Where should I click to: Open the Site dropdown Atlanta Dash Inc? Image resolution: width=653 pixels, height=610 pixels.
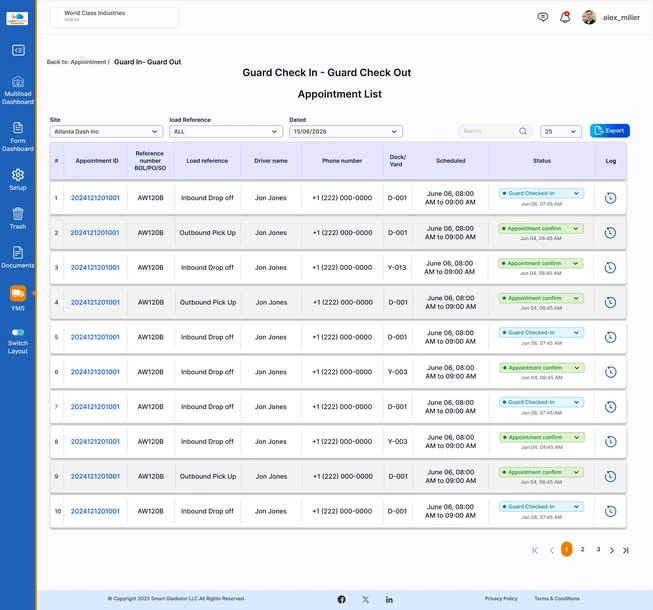(106, 132)
